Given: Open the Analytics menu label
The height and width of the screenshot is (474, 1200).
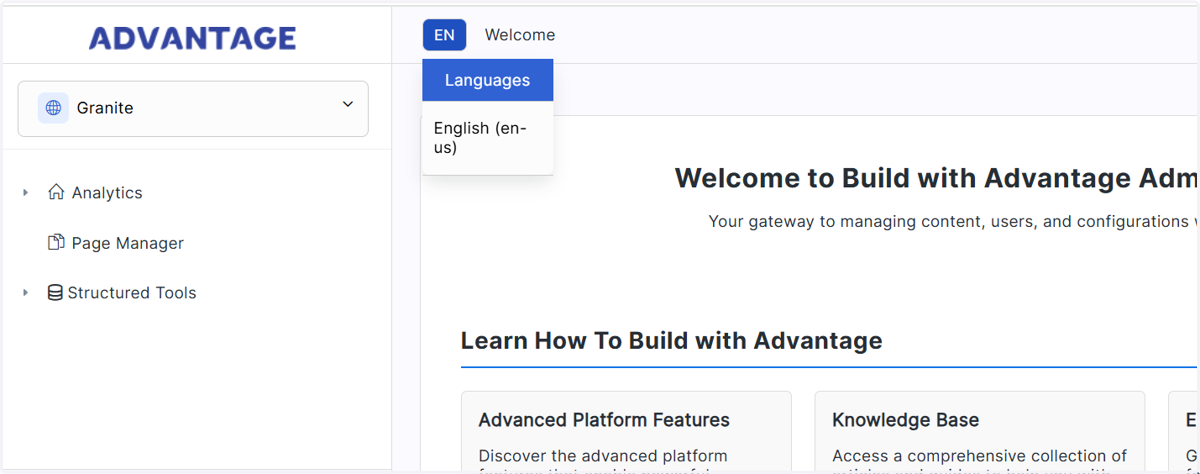Looking at the screenshot, I should (107, 193).
